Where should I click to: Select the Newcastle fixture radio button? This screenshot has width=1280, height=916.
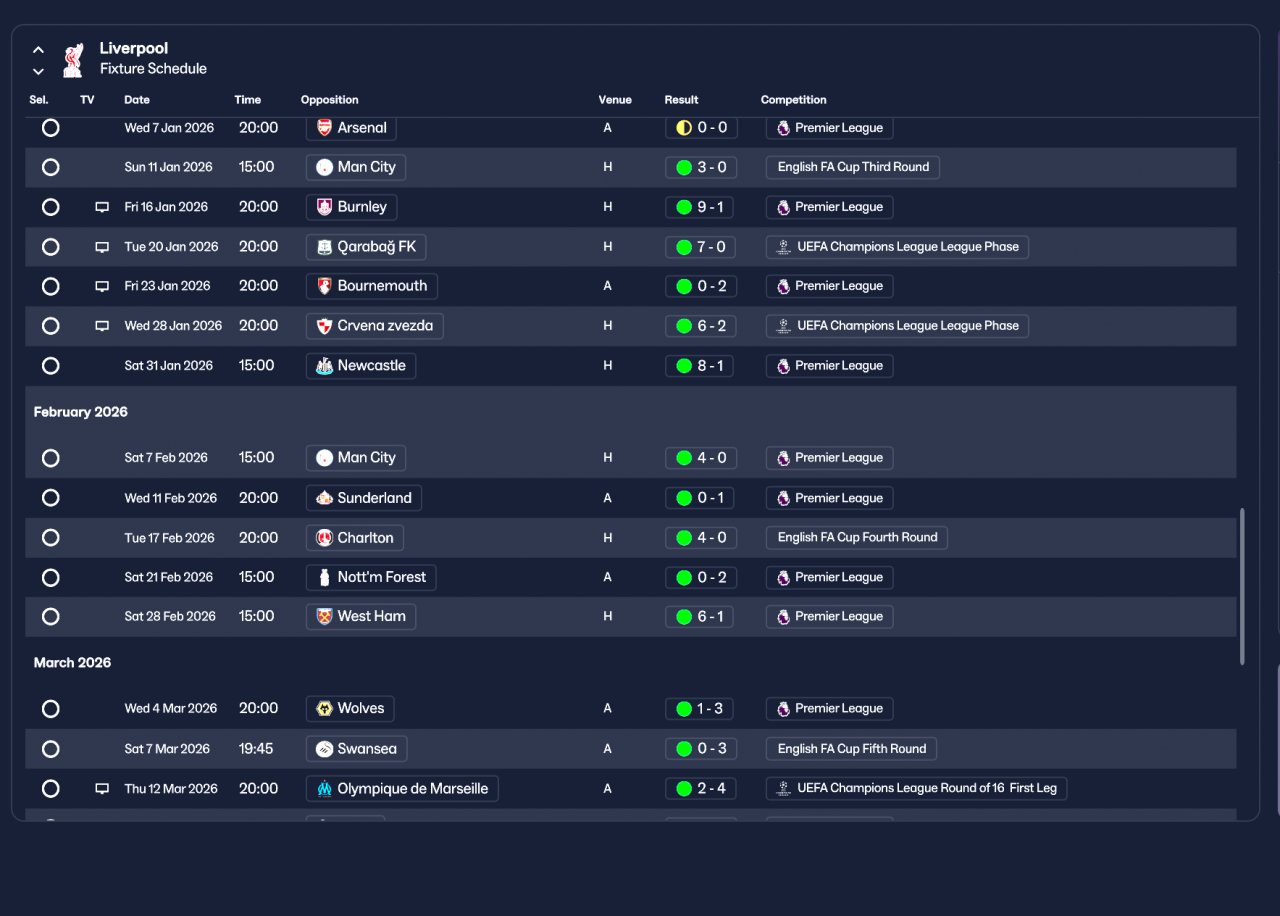(x=51, y=366)
